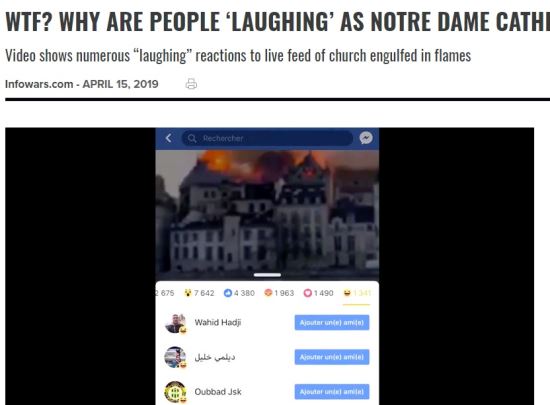Click the white drag handle above the reactions

pyautogui.click(x=267, y=275)
